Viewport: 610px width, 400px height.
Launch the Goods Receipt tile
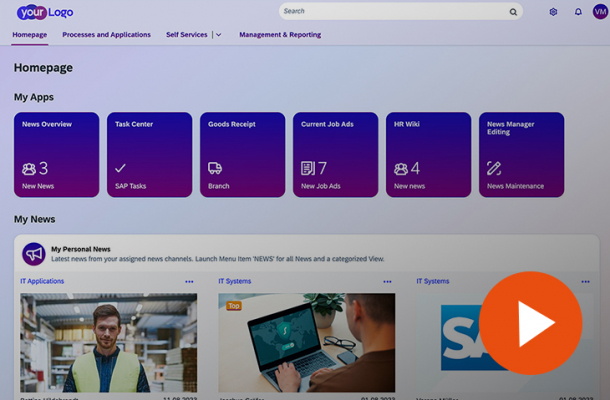tap(242, 154)
